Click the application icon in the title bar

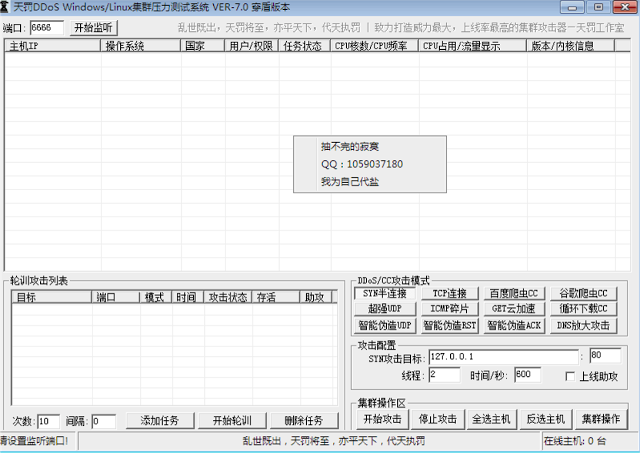tap(4, 7)
